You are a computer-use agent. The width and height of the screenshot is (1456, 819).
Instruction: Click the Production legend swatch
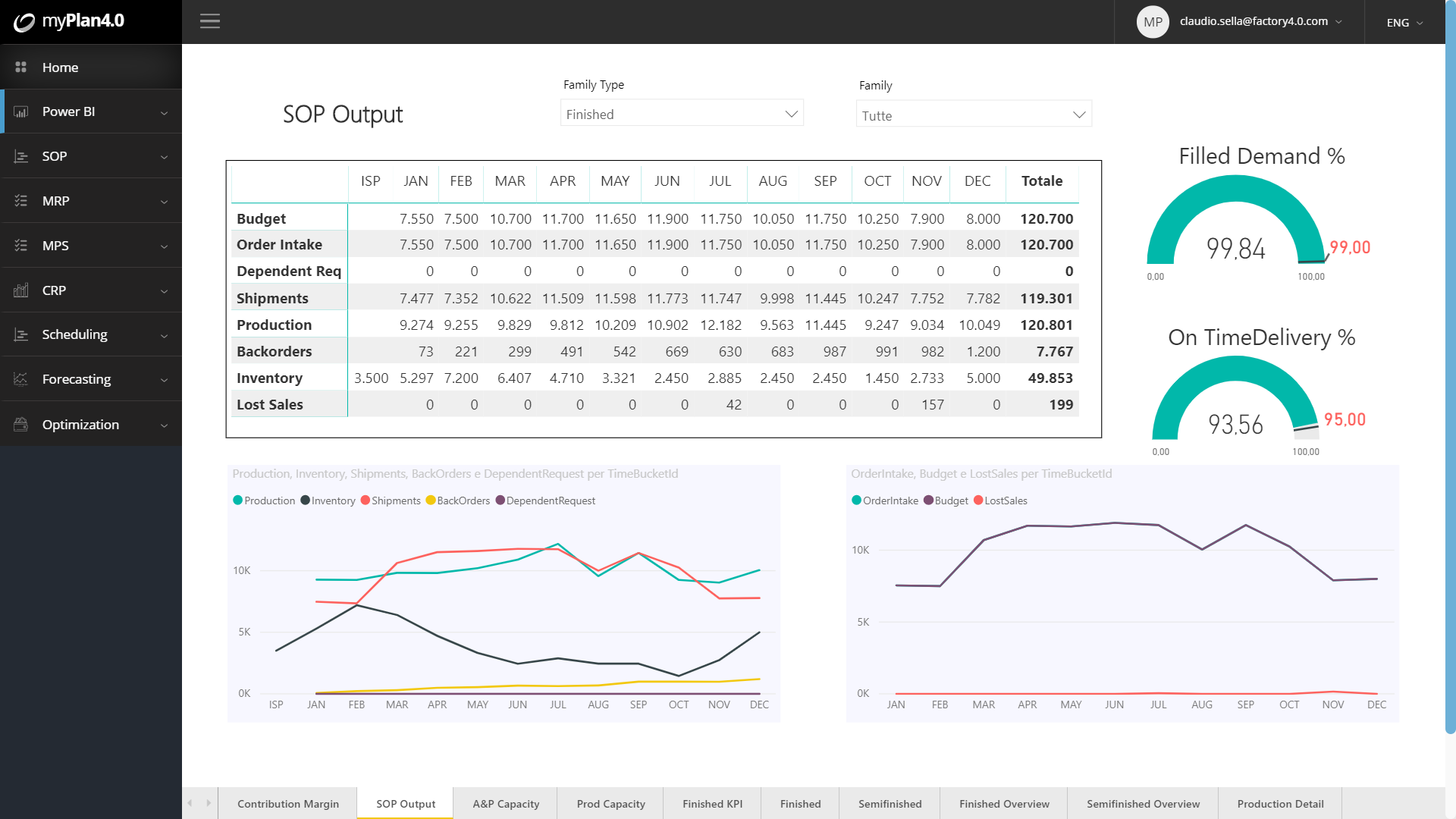point(237,500)
